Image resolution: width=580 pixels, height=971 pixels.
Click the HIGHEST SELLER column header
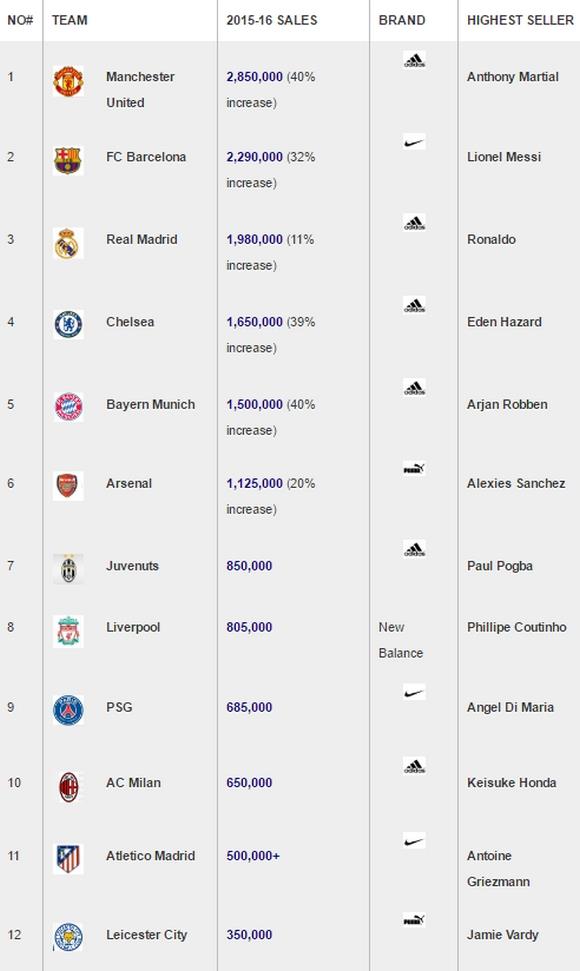[x=521, y=20]
